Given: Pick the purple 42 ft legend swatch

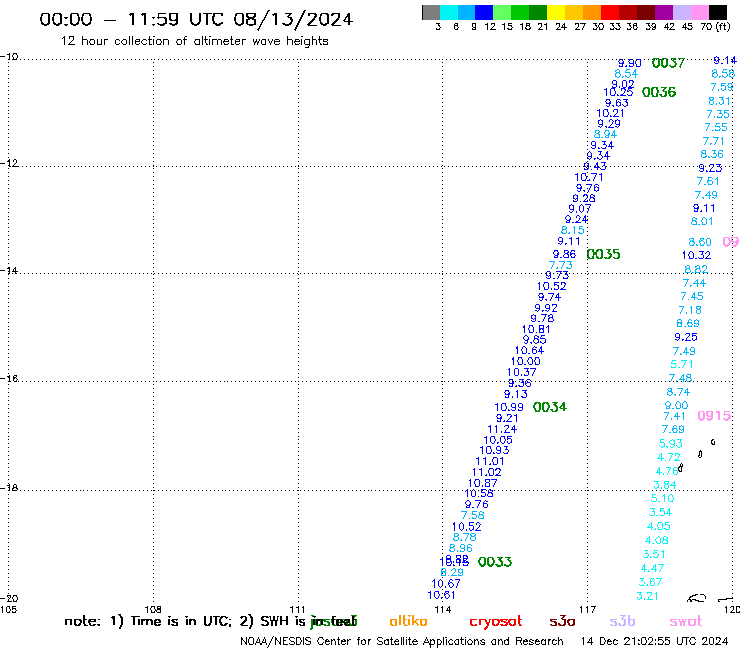Looking at the screenshot, I should tap(663, 12).
